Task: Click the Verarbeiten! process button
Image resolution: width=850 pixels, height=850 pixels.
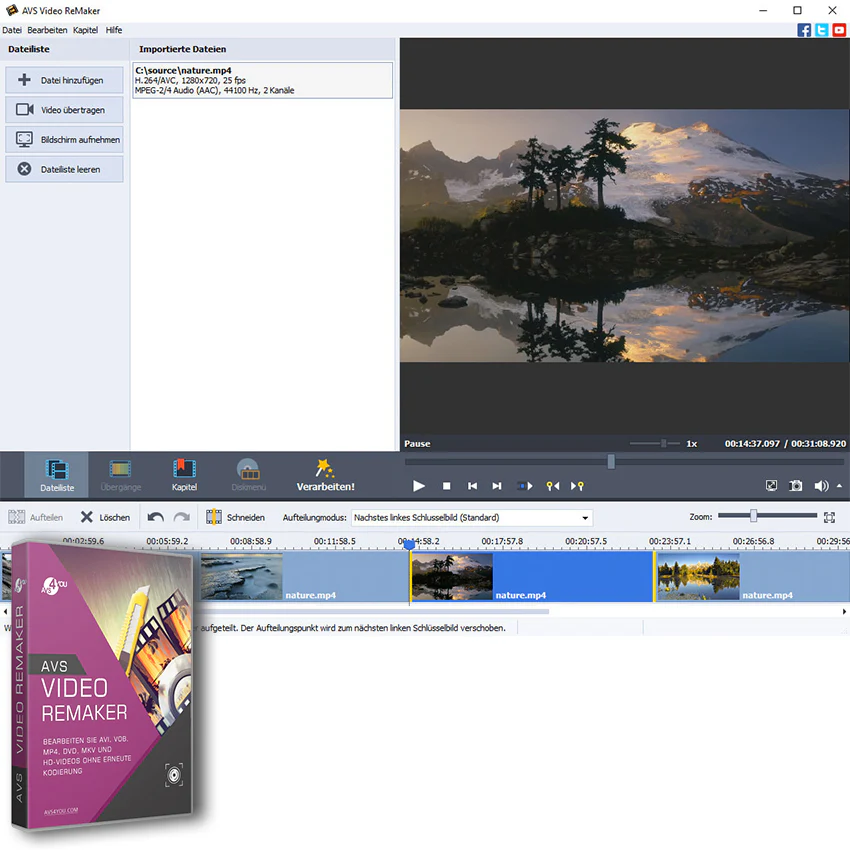Action: [325, 475]
